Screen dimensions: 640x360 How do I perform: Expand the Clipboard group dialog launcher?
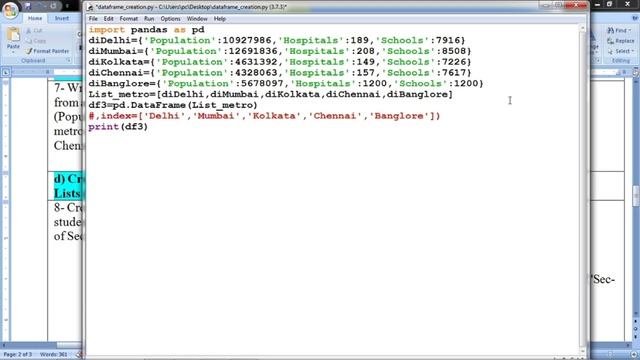point(68,60)
